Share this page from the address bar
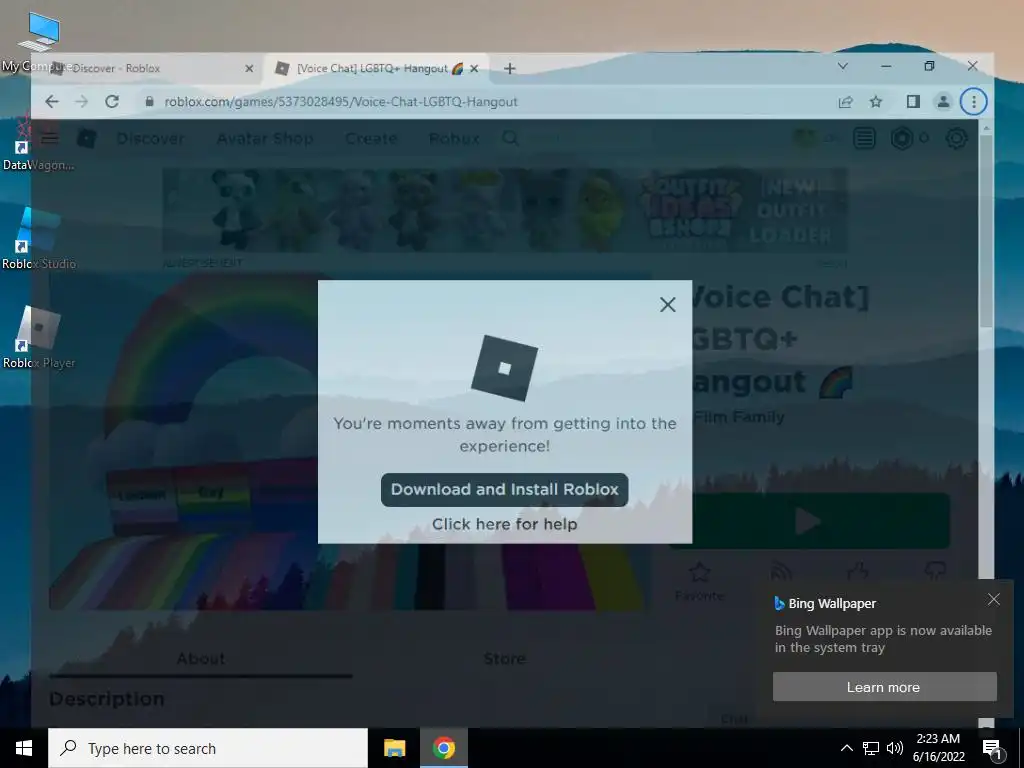Screen dimensions: 1024x768 [846, 102]
